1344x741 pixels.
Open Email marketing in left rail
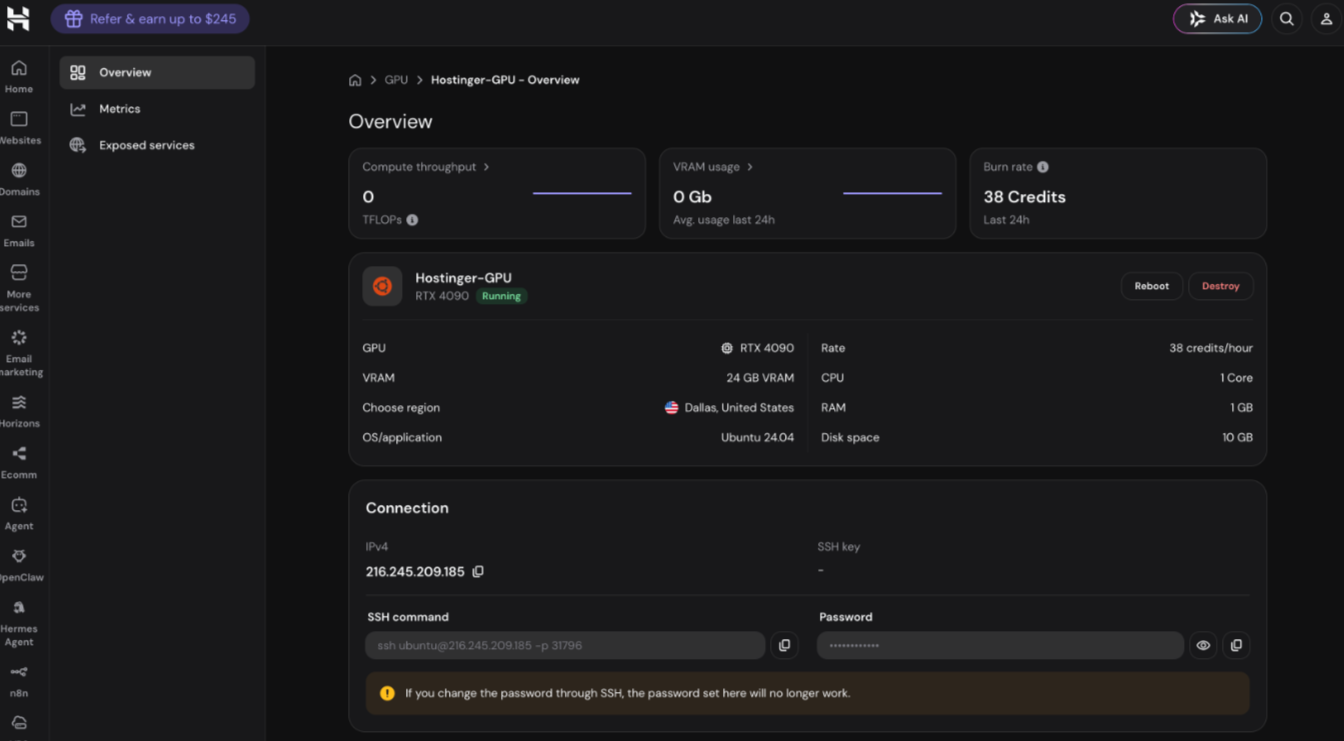click(x=19, y=352)
